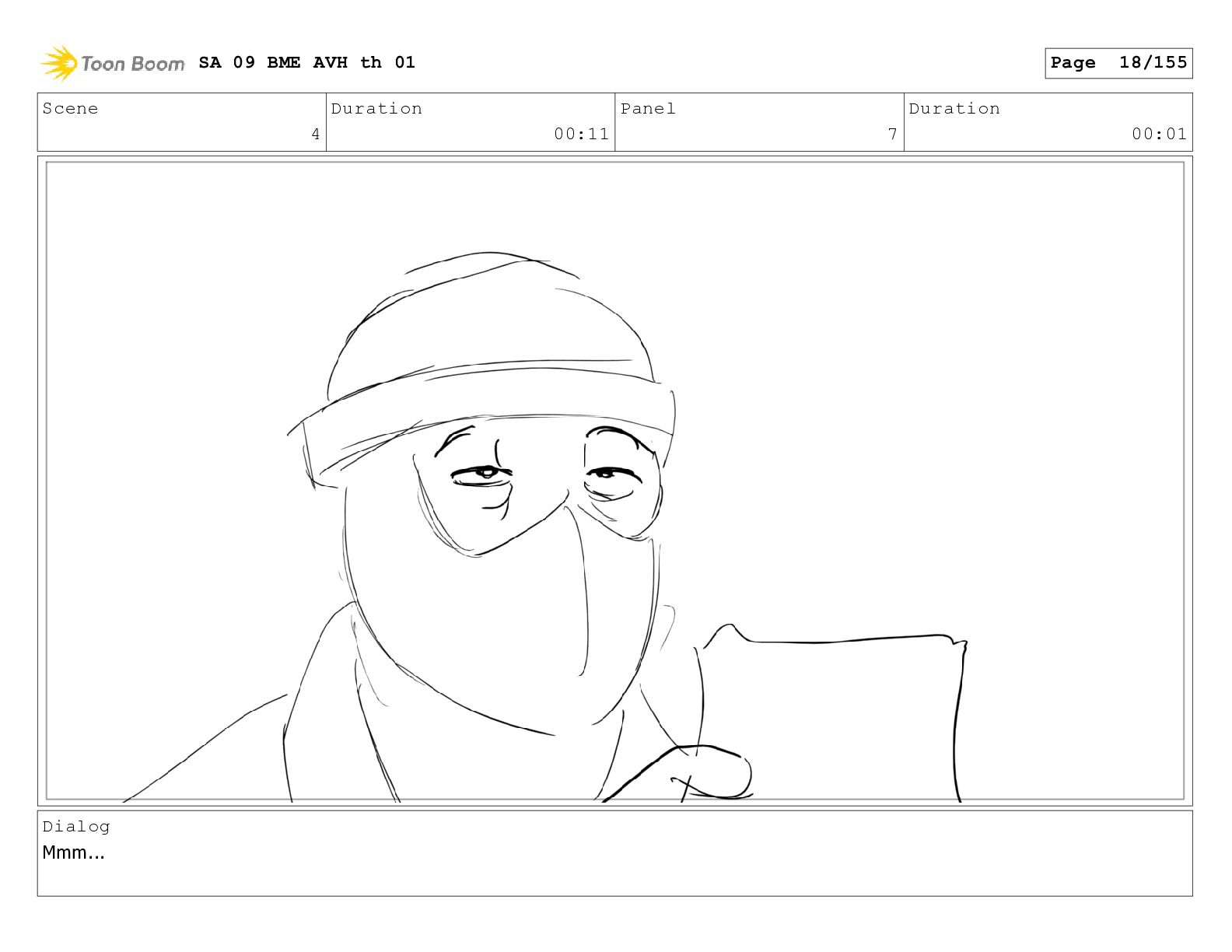
Task: Click the 'Panel' header label
Action: [x=648, y=109]
